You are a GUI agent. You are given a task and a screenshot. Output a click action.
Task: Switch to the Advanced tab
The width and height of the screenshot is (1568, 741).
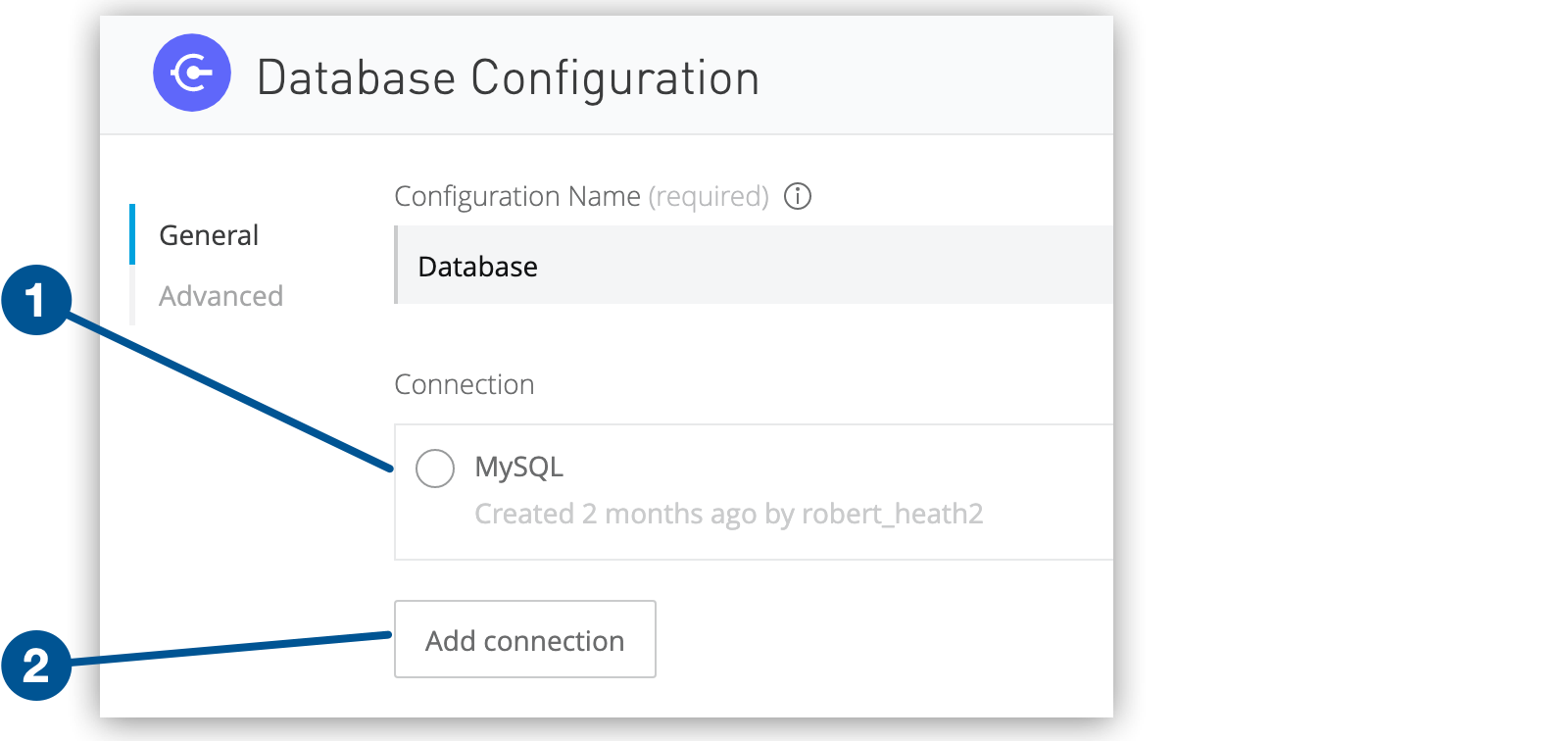pyautogui.click(x=220, y=296)
